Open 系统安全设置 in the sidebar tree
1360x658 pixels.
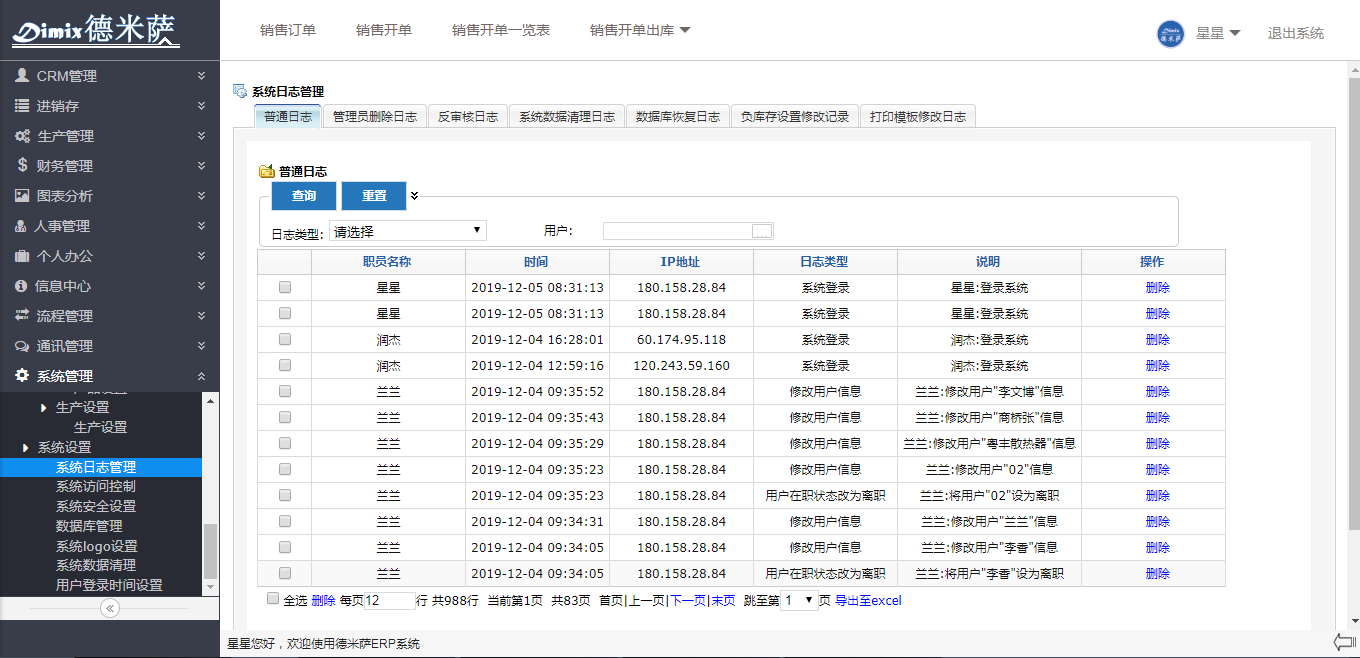[x=96, y=506]
